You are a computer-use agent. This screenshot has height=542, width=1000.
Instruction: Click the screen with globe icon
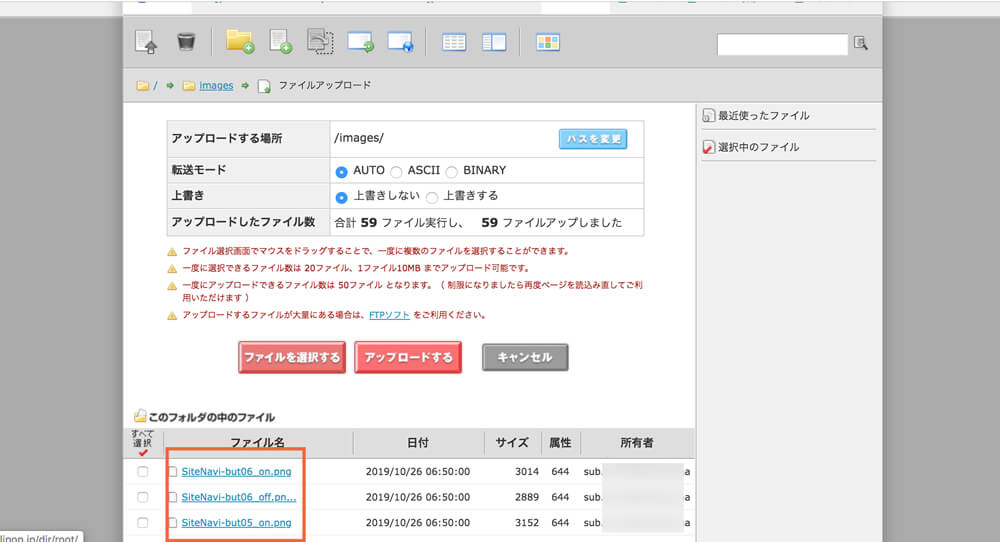coord(400,42)
